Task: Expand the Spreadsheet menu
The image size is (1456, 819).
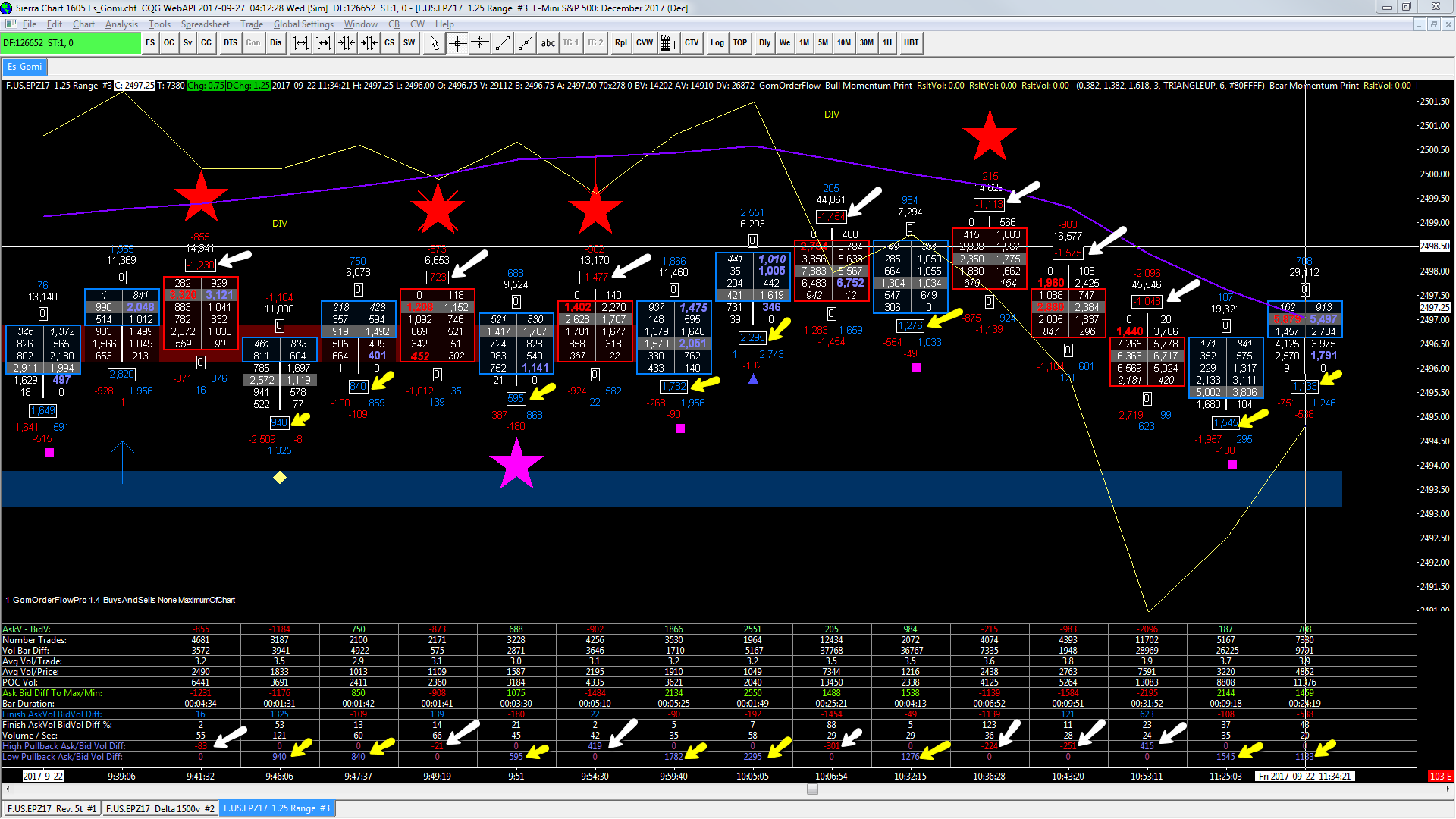Action: 205,24
